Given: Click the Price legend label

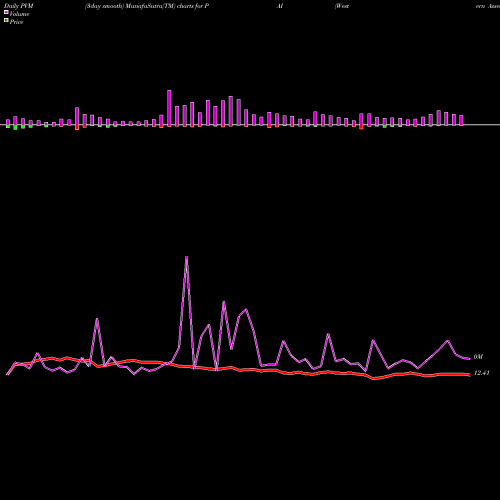Looking at the screenshot, I should pyautogui.click(x=16, y=22).
